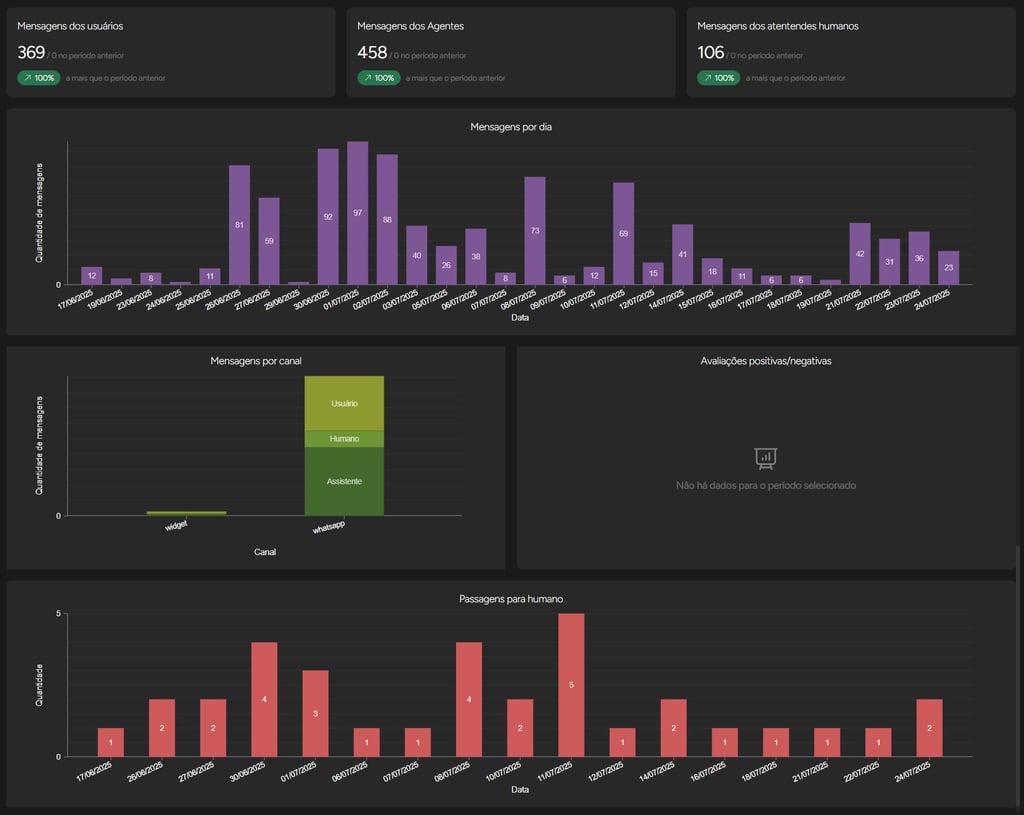This screenshot has height=815, width=1024.
Task: Click the 100% badge under 369
Action: (x=39, y=78)
